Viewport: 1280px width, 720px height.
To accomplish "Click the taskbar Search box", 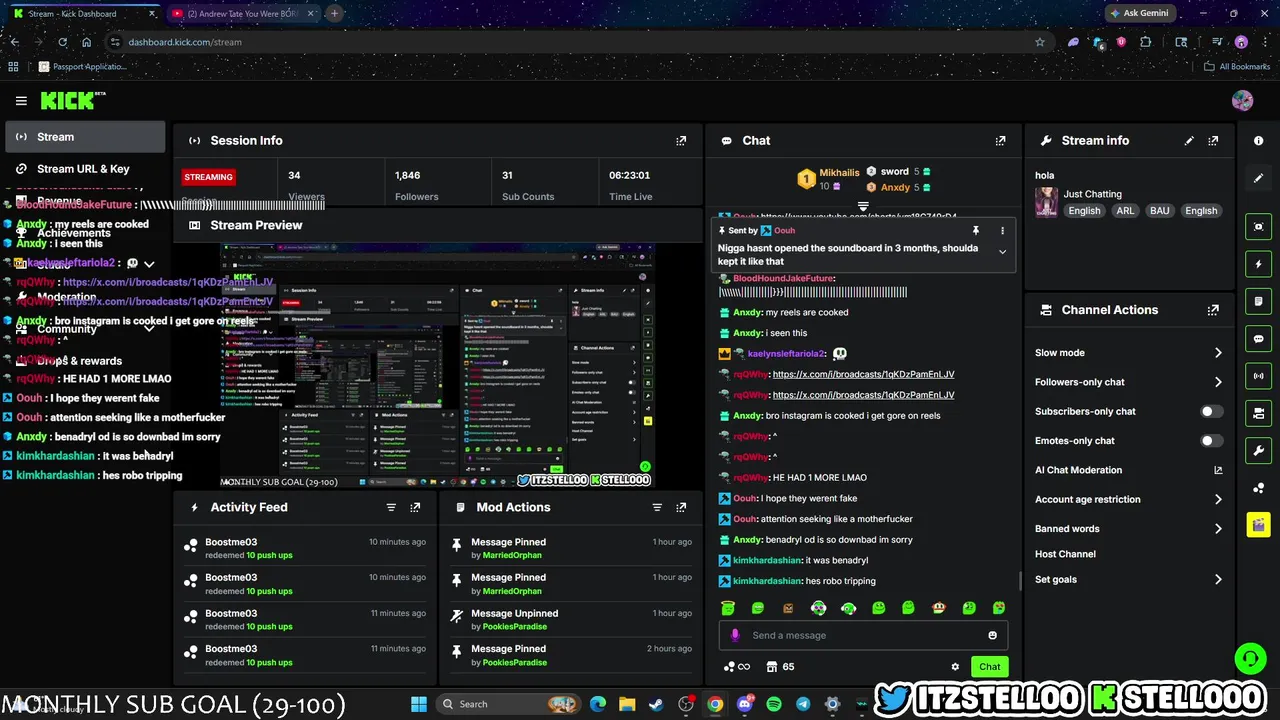I will coord(509,704).
